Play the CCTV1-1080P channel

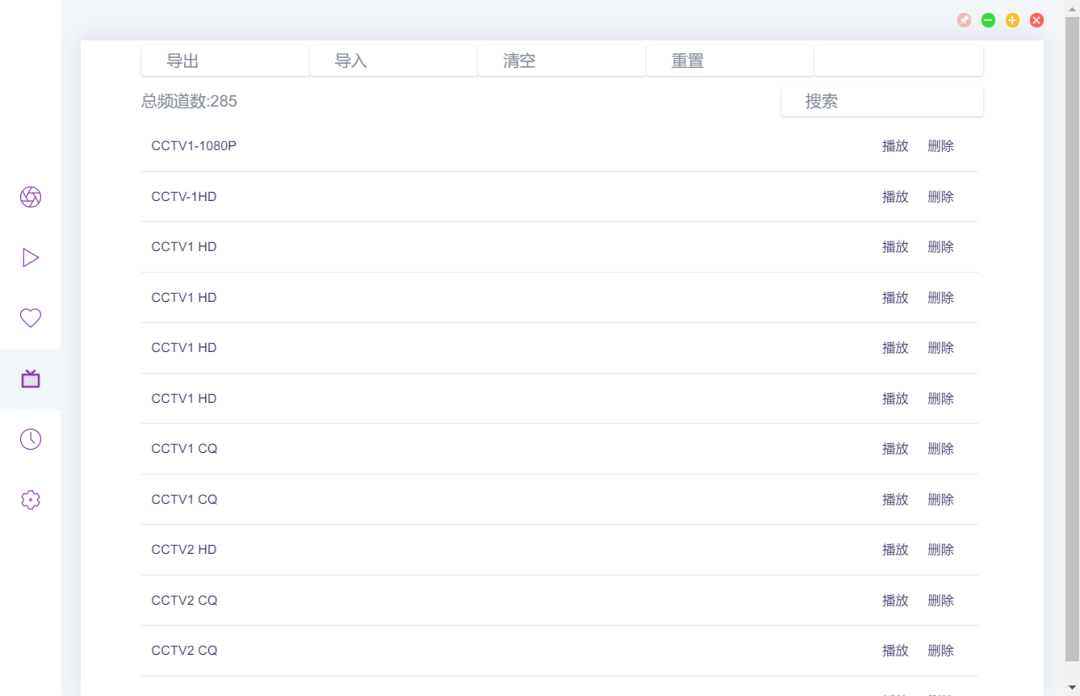pyautogui.click(x=895, y=146)
